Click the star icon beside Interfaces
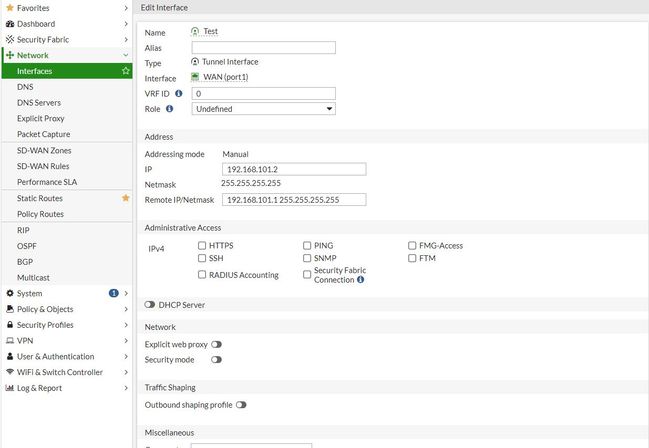Viewport: 649px width, 448px height. (x=125, y=71)
